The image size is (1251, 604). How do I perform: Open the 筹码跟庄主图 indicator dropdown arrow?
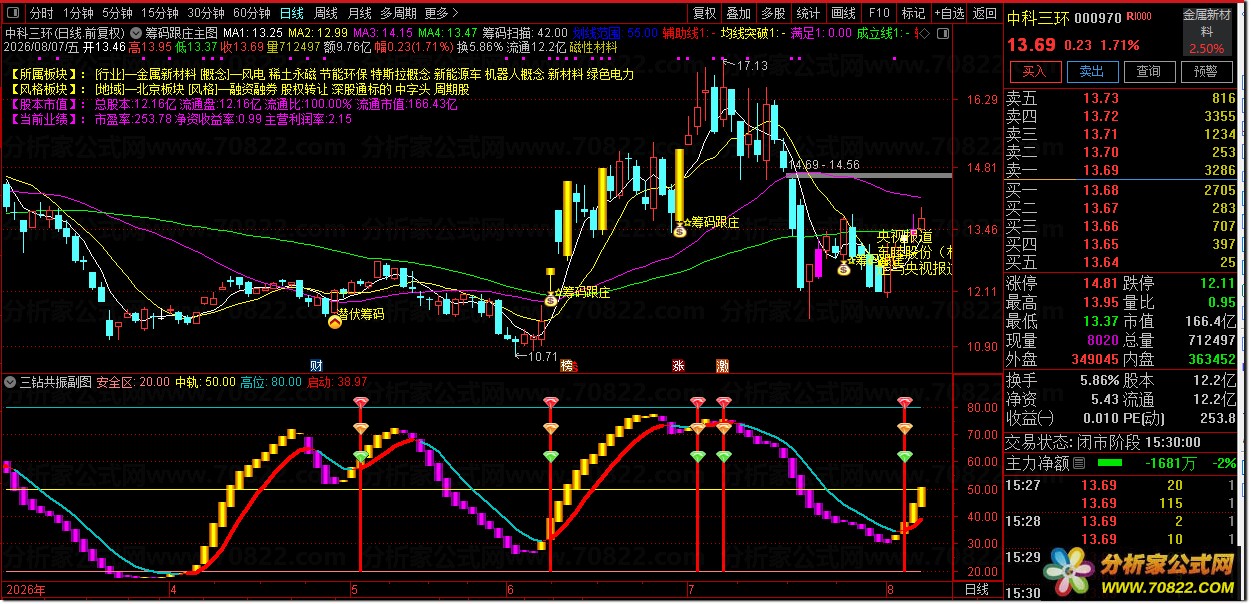(136, 32)
